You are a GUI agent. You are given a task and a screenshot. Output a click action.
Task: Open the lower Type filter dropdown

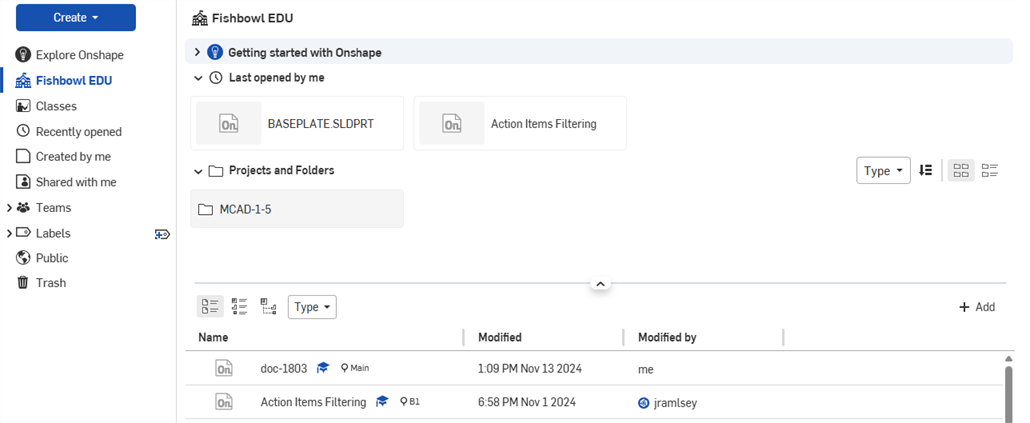312,307
